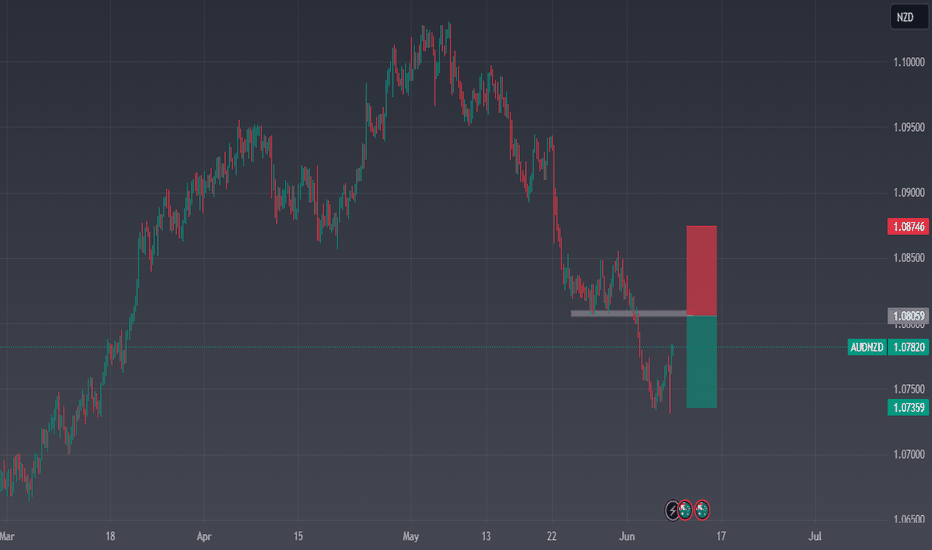Image resolution: width=932 pixels, height=550 pixels.
Task: Click the 15 date axis label
Action: [x=298, y=536]
